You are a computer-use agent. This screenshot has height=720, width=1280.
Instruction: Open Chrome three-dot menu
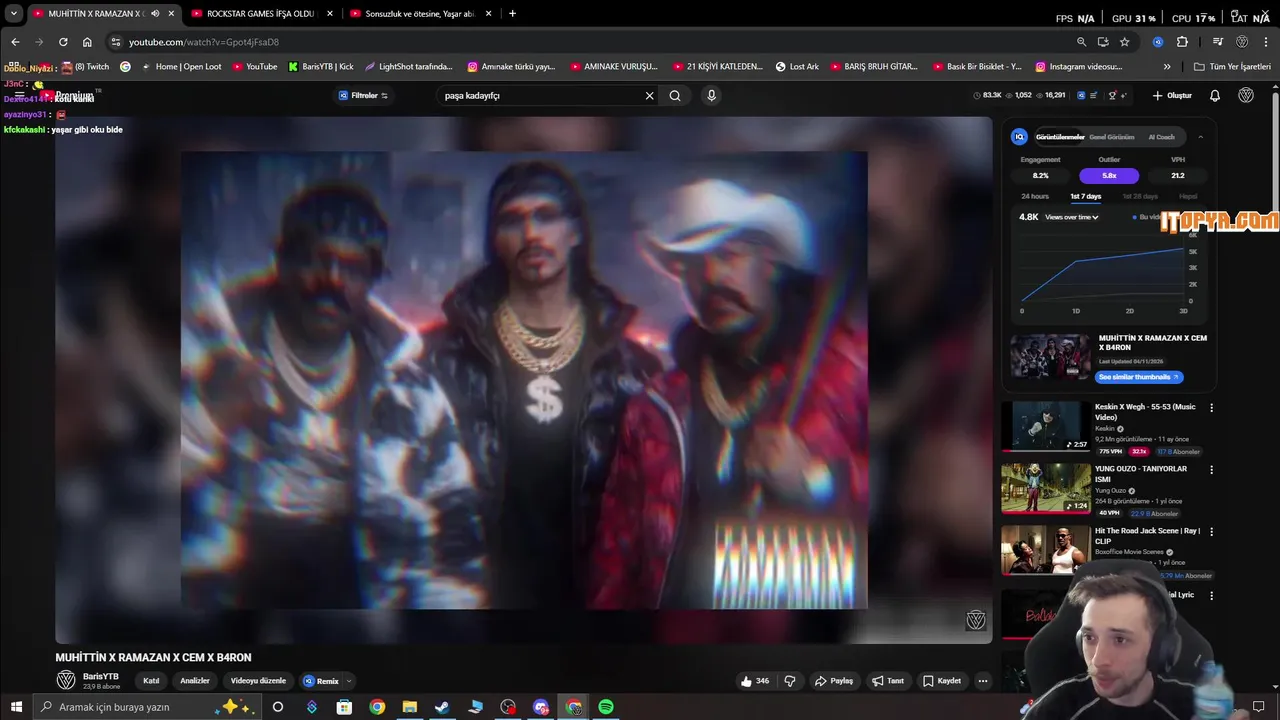[1266, 42]
